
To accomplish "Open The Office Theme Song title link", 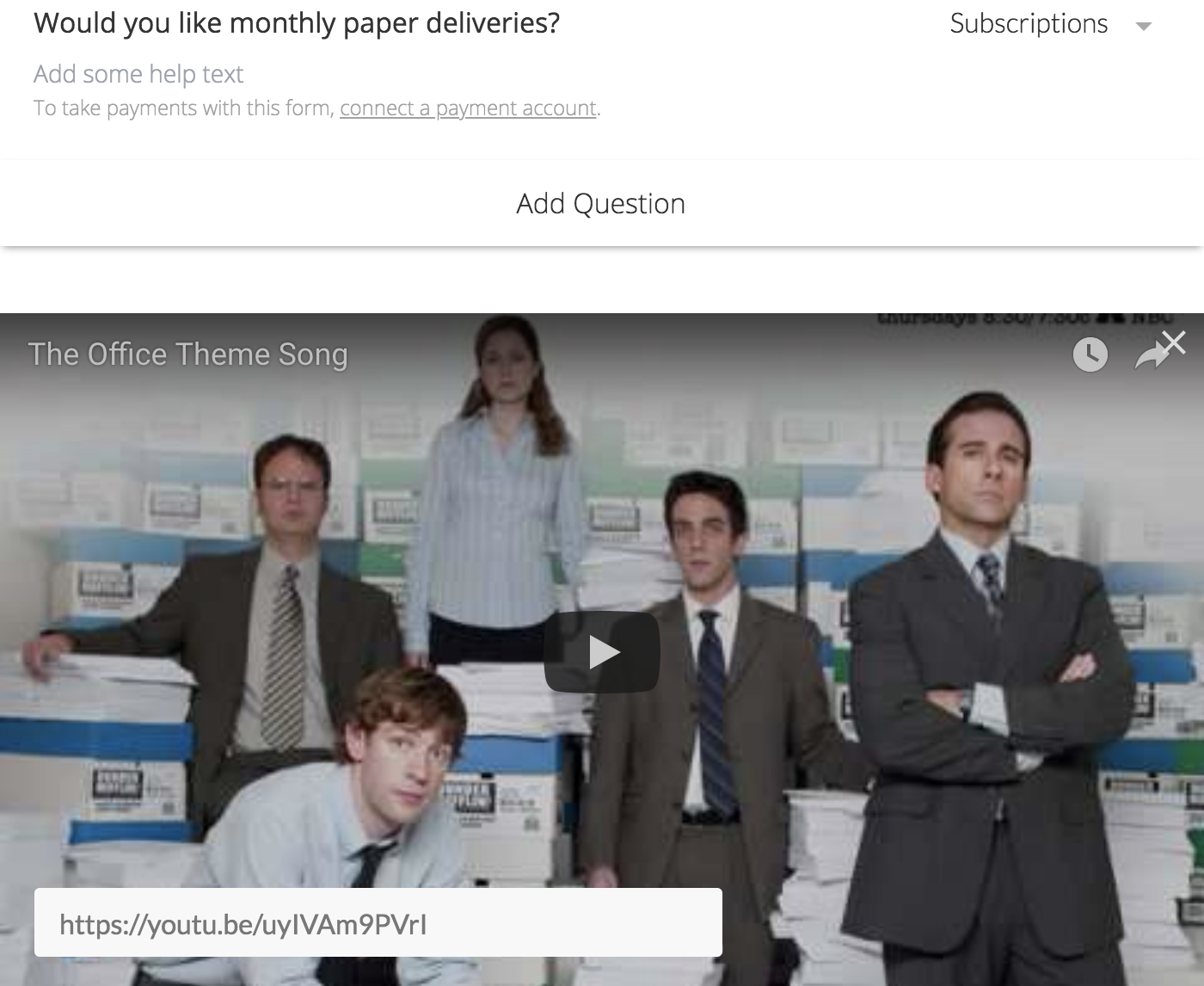I will (x=188, y=354).
